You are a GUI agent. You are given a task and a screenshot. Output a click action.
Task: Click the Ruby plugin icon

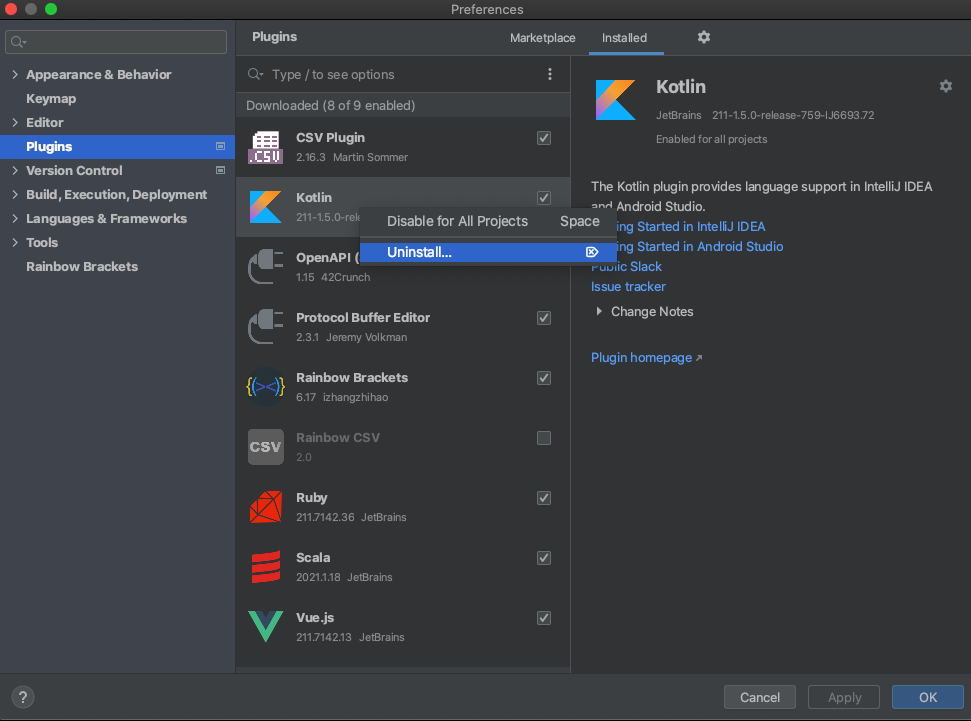click(266, 507)
